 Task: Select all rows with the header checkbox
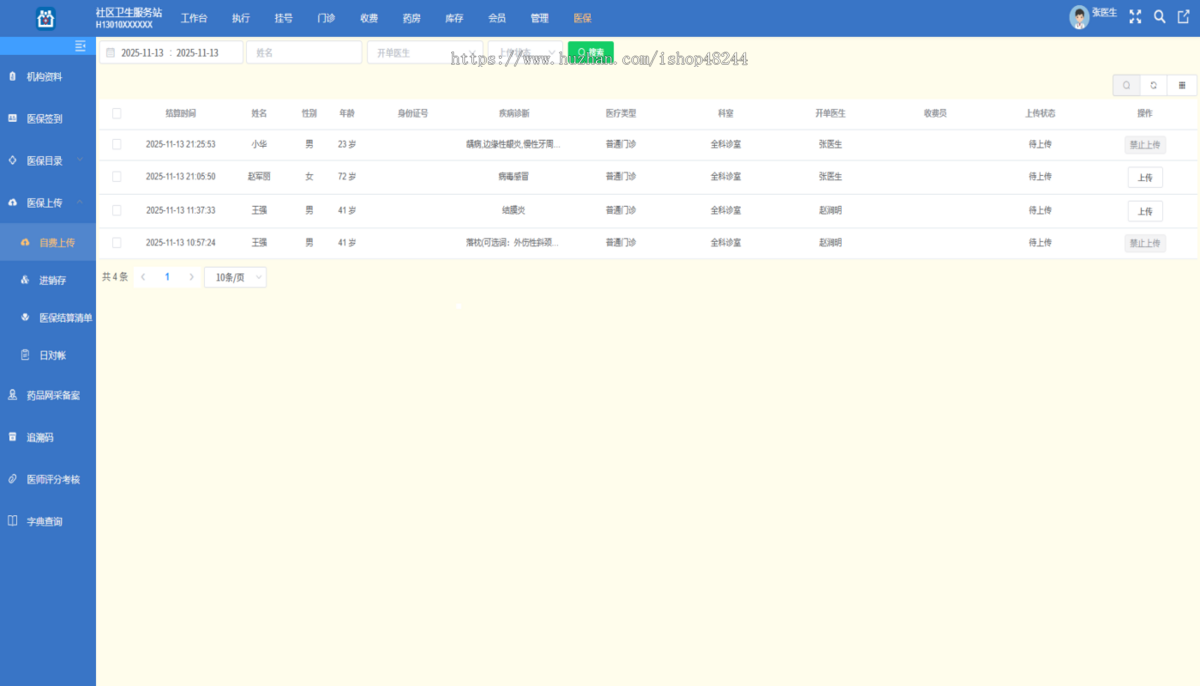[117, 114]
